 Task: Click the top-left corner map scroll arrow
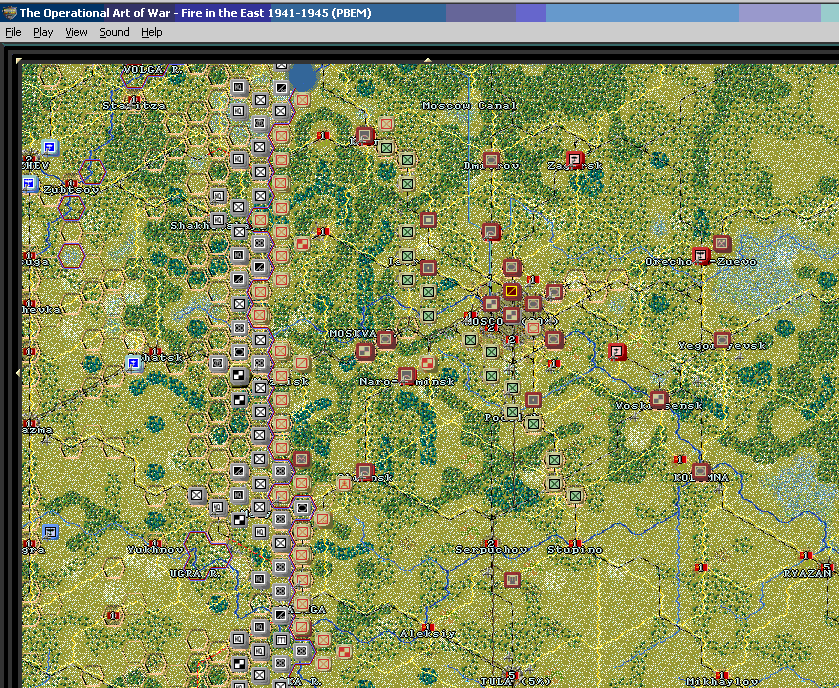point(19,61)
